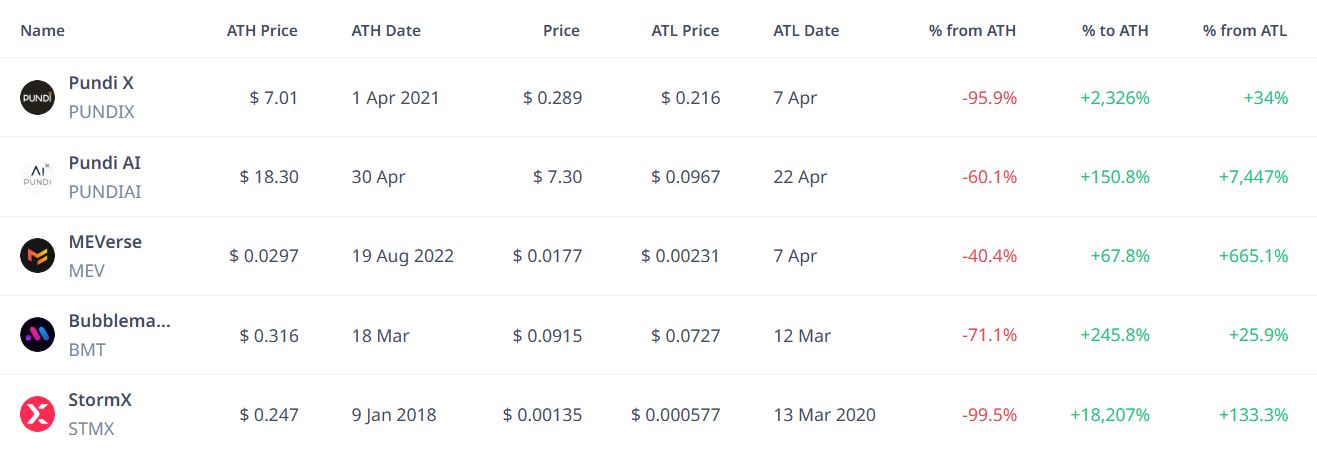Sort by ATH Date column header
Screen dimensions: 1317x452
pos(386,30)
